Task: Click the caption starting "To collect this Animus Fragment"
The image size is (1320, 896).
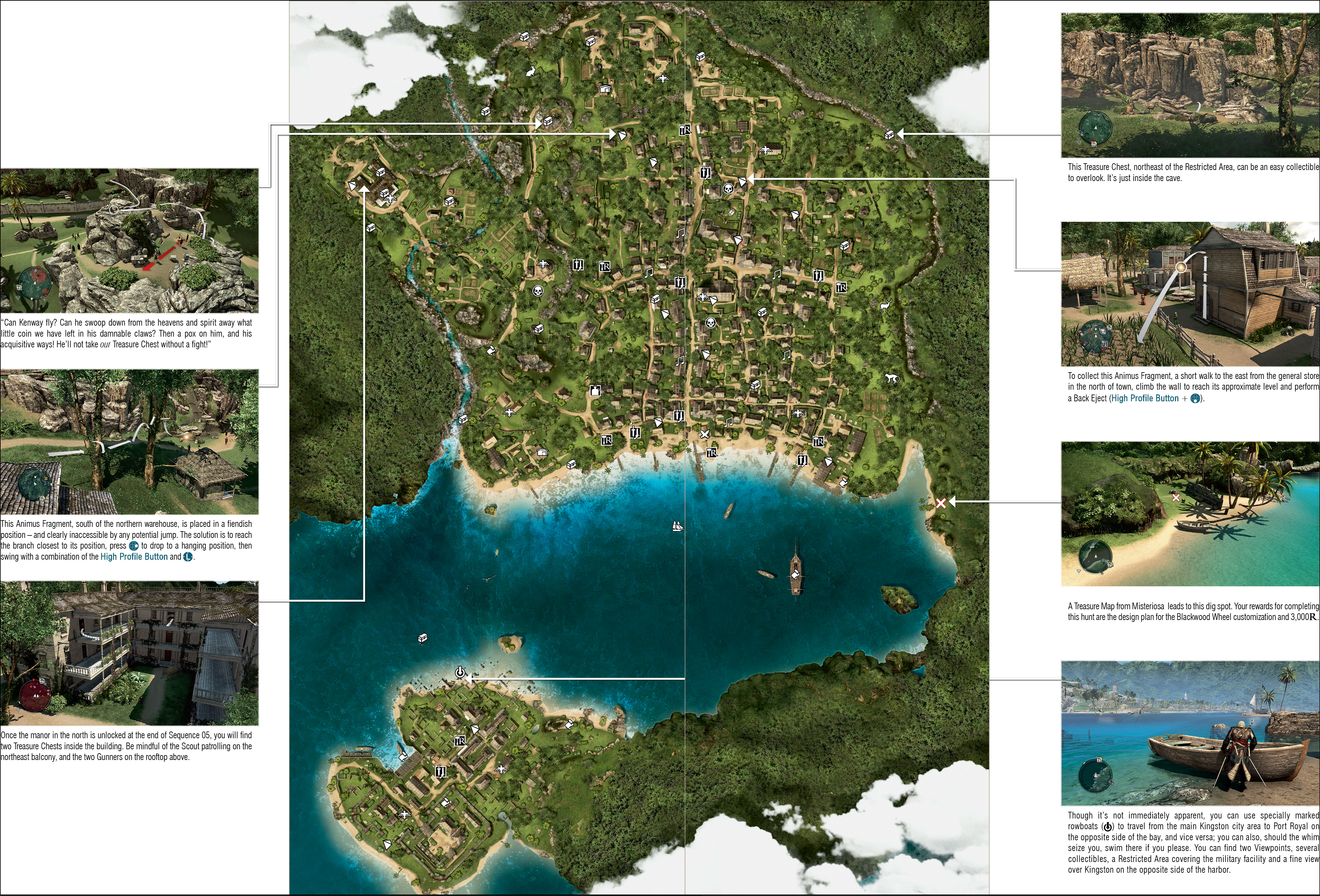Action: point(1194,387)
